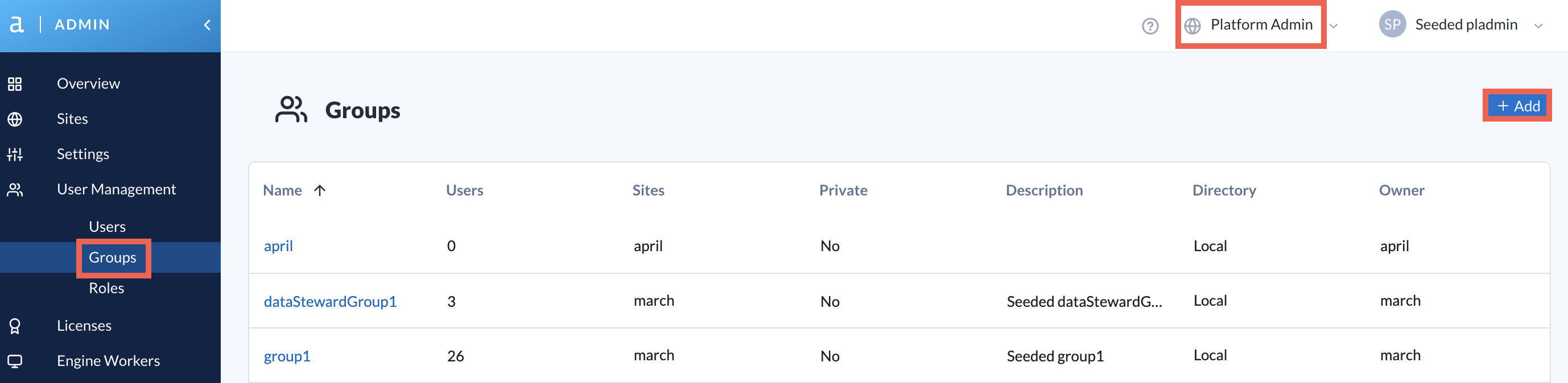Select Users under User Management
This screenshot has height=383, width=1568.
click(107, 227)
